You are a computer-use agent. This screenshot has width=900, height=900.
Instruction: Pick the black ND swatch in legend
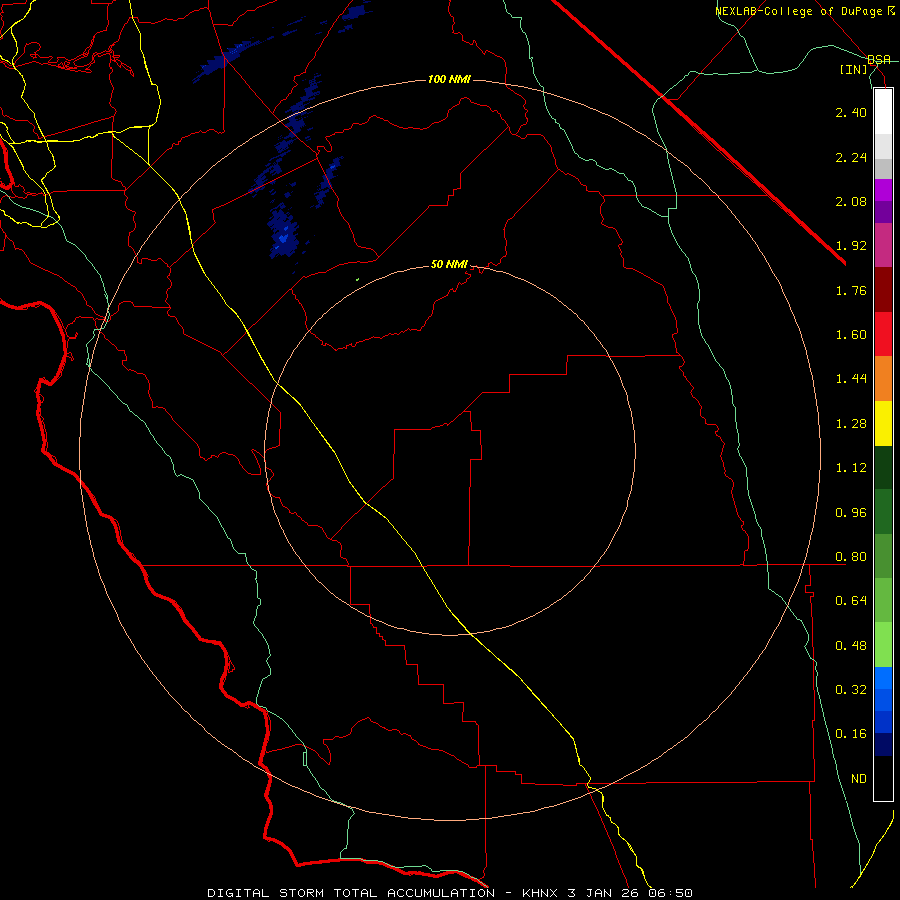tap(883, 778)
